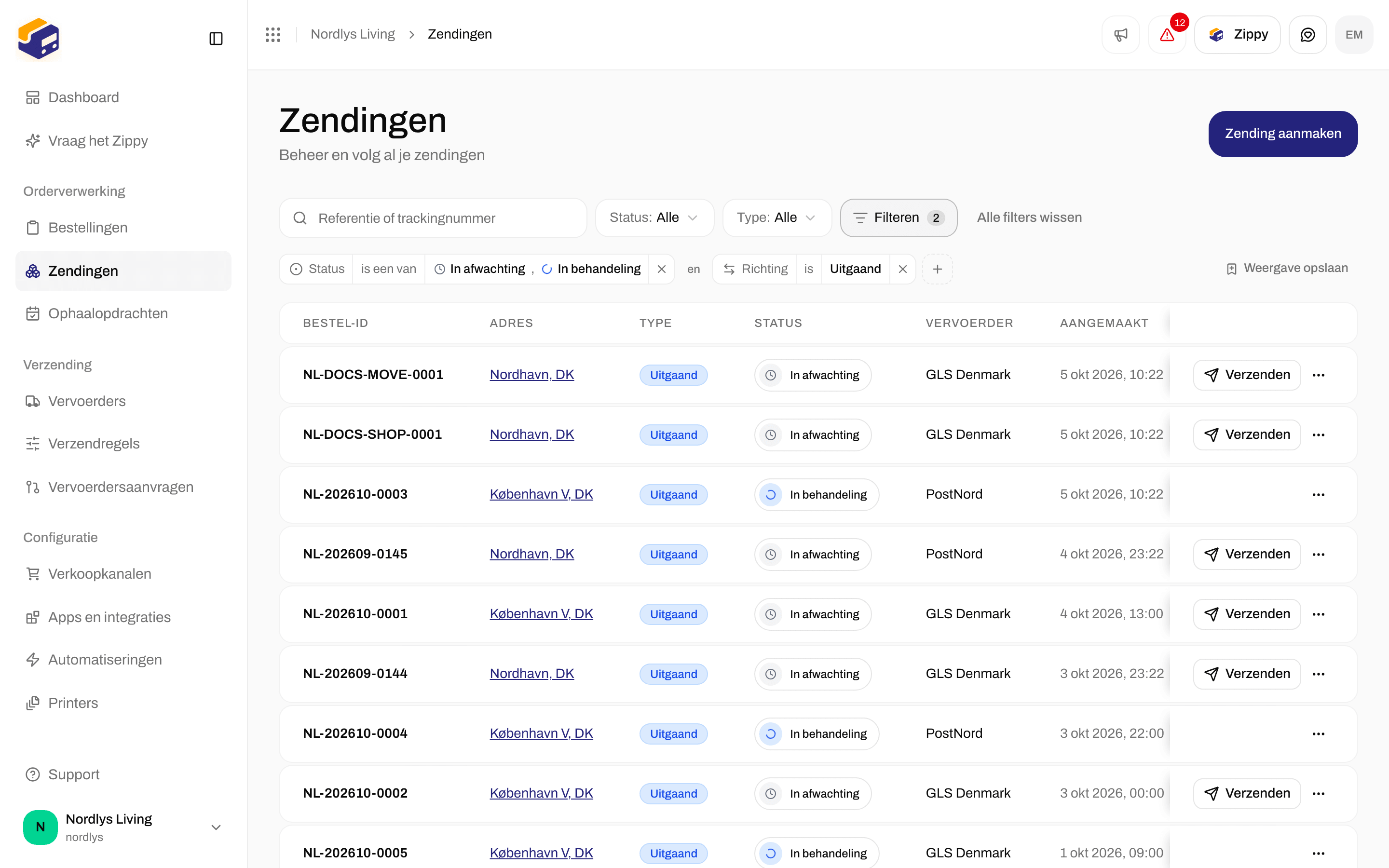Open more options for NL-DOCS-SHOP-0001

(x=1319, y=434)
